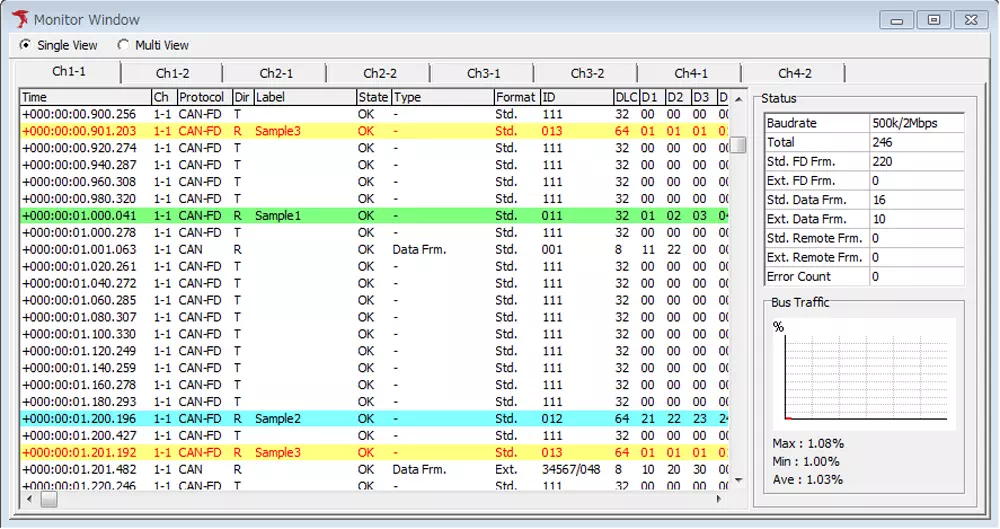The height and width of the screenshot is (529, 1000).
Task: Maximize the Monitor Window
Action: click(934, 19)
